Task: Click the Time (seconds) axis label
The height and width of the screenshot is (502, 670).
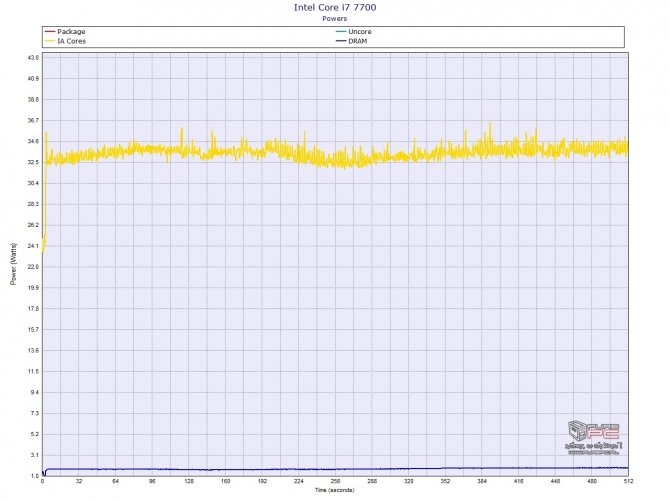Action: click(335, 490)
